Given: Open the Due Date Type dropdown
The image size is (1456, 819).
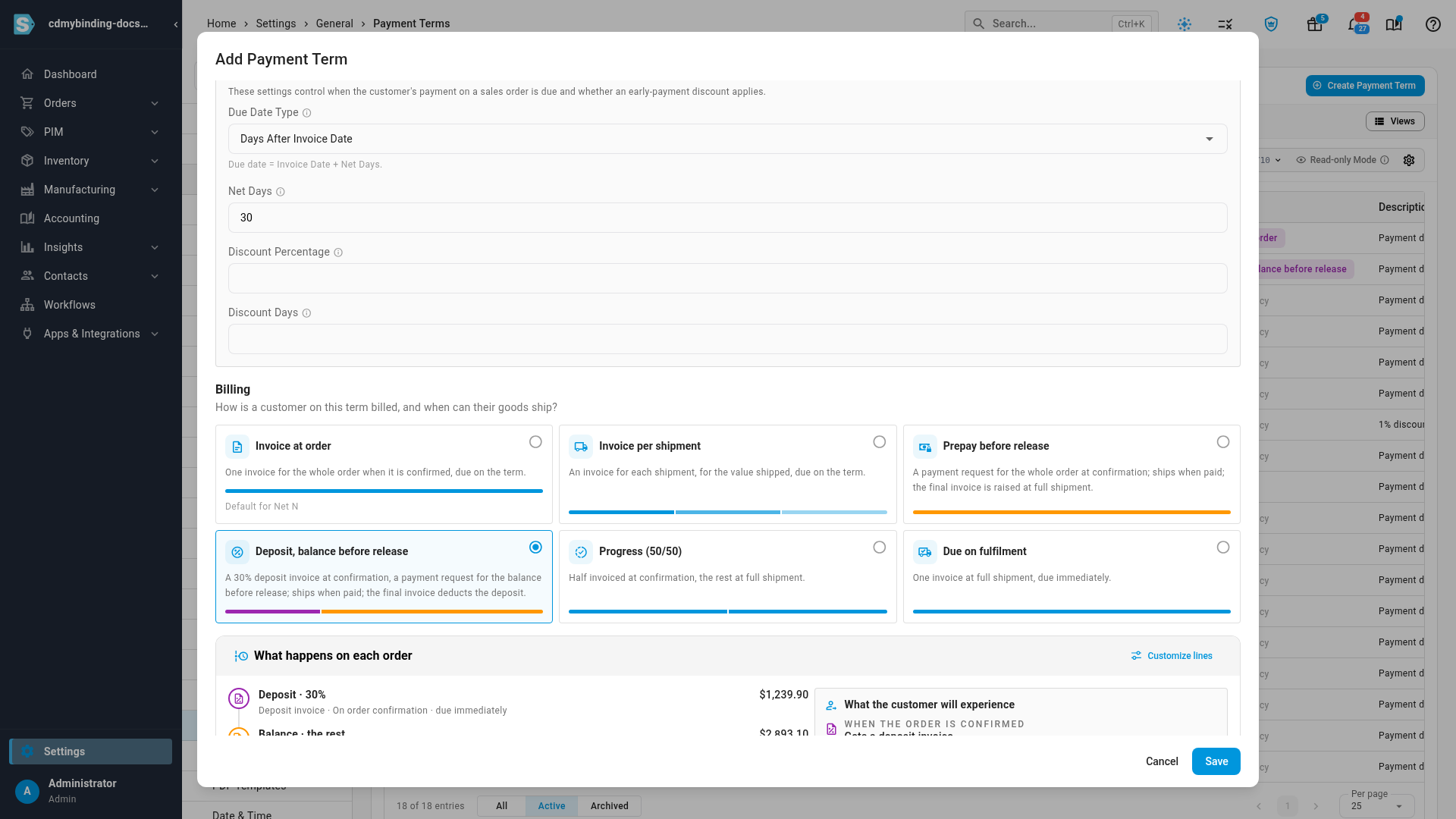Looking at the screenshot, I should tap(727, 139).
